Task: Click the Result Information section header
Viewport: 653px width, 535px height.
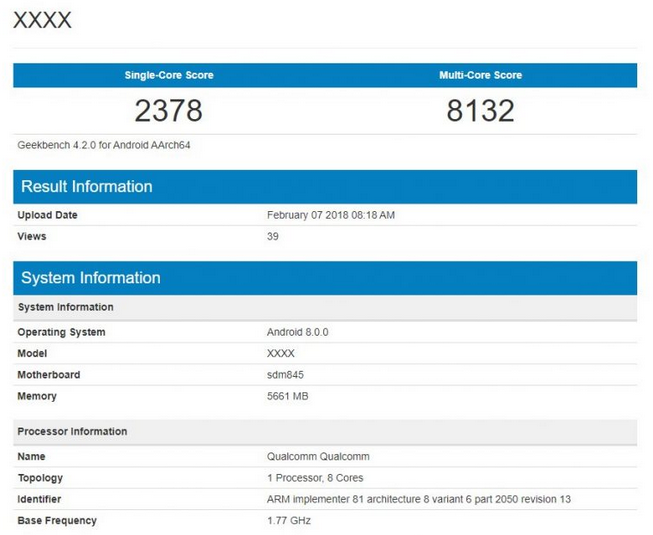Action: click(x=87, y=187)
